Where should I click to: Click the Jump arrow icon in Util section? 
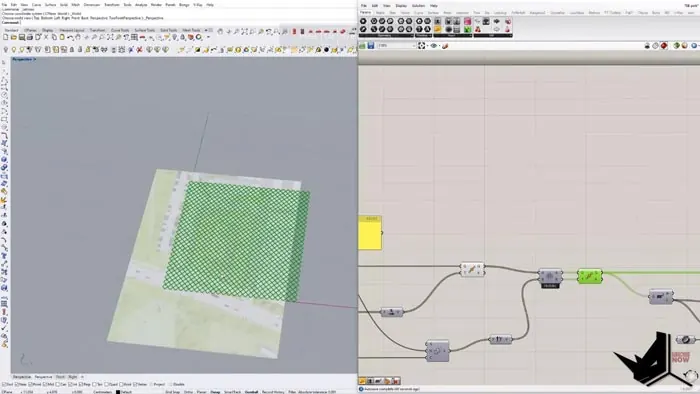[x=496, y=21]
